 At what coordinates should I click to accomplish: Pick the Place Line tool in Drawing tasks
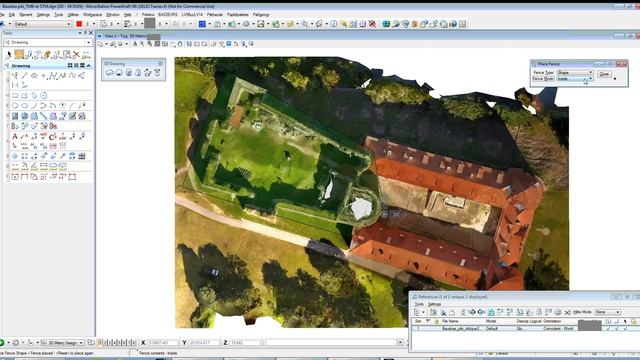(x=24, y=76)
